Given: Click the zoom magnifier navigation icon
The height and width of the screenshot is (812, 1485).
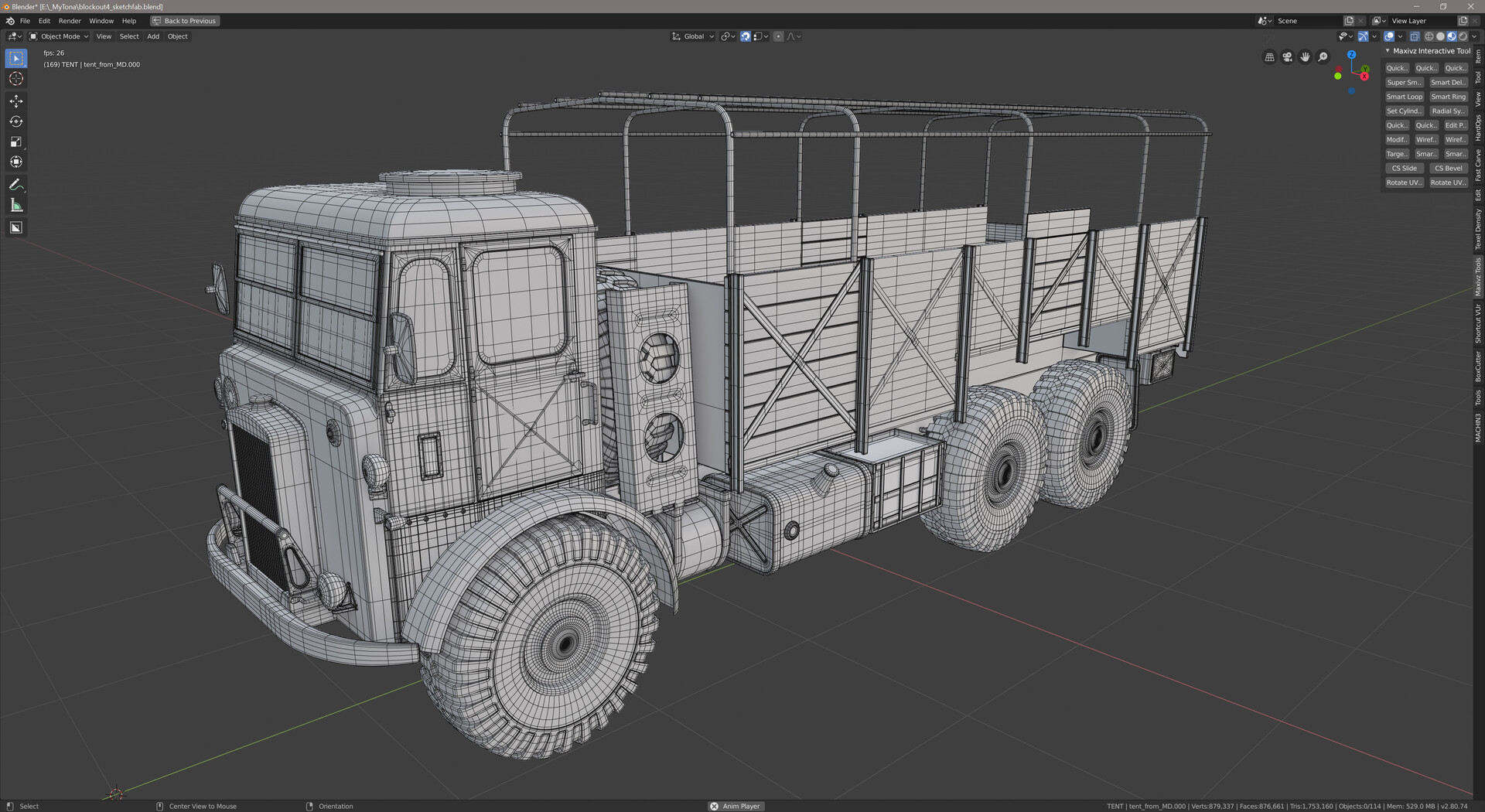Looking at the screenshot, I should [x=1323, y=57].
